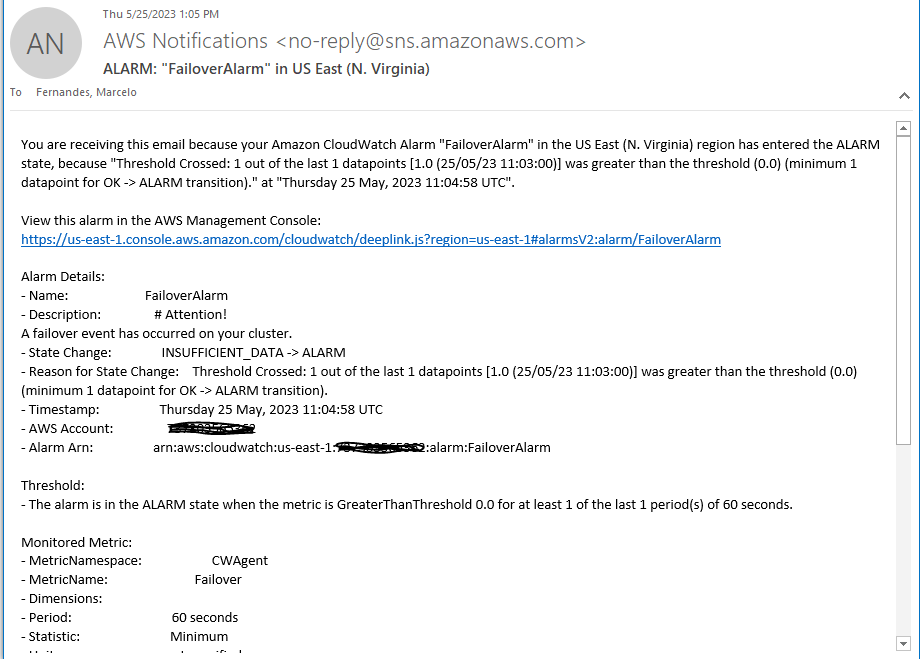920x659 pixels.
Task: Click the recipient Fernandes, Marcelo
Action: click(85, 92)
